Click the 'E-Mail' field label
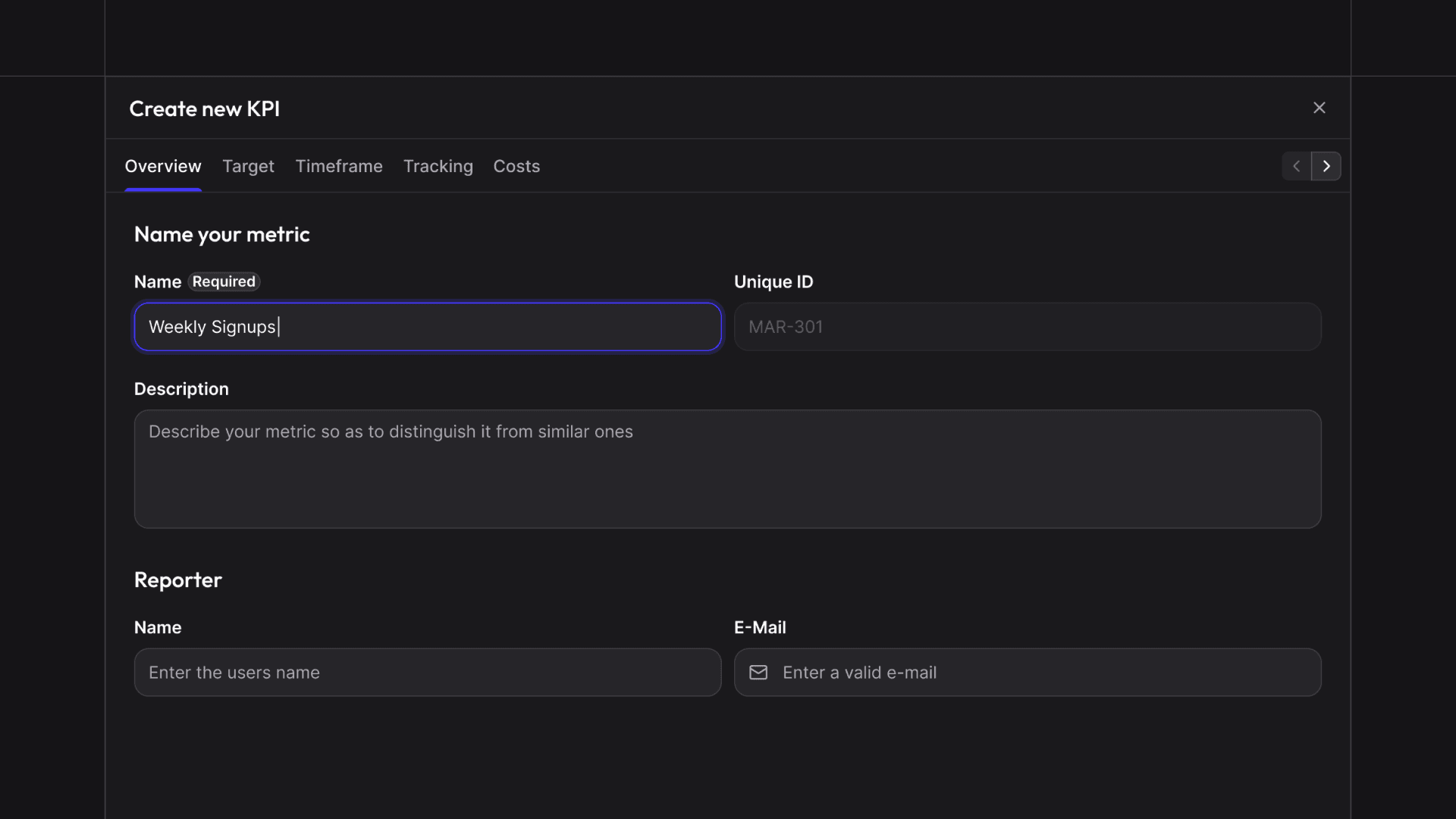This screenshot has height=819, width=1456. tap(760, 628)
